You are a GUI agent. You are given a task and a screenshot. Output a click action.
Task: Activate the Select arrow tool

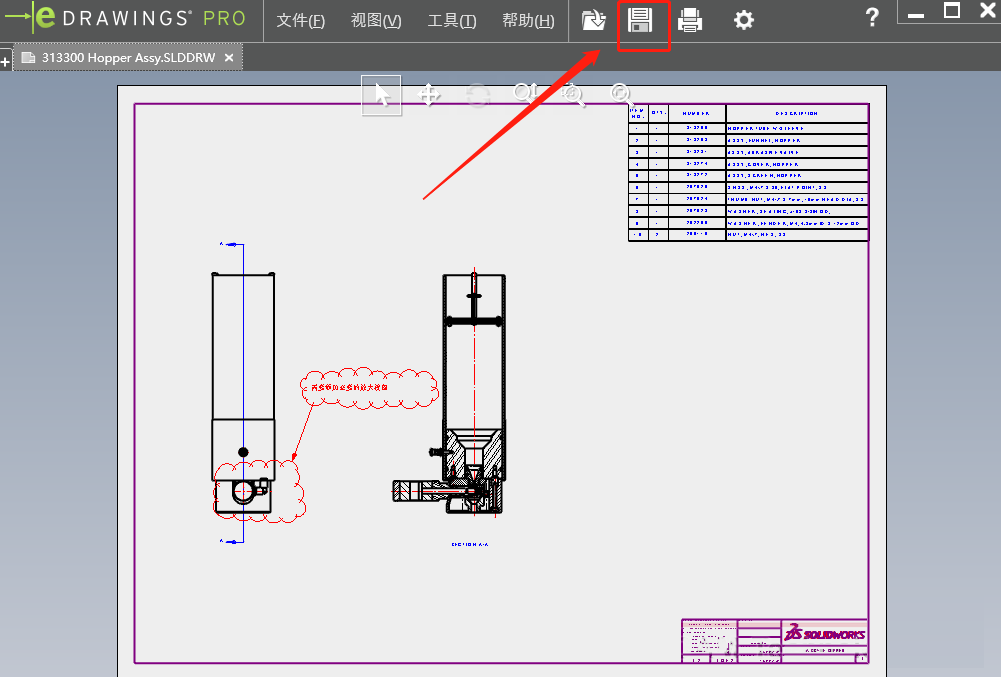(381, 95)
